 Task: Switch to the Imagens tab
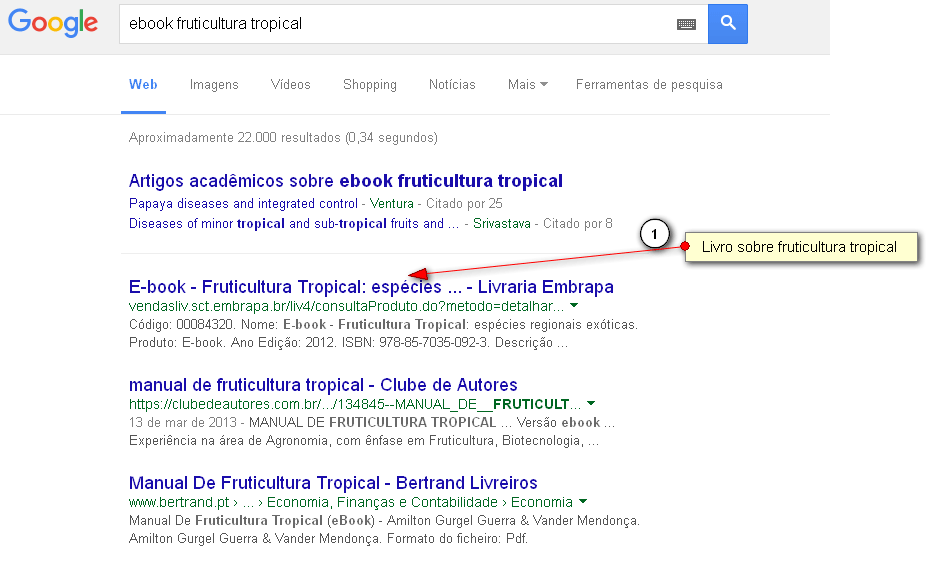click(x=214, y=85)
